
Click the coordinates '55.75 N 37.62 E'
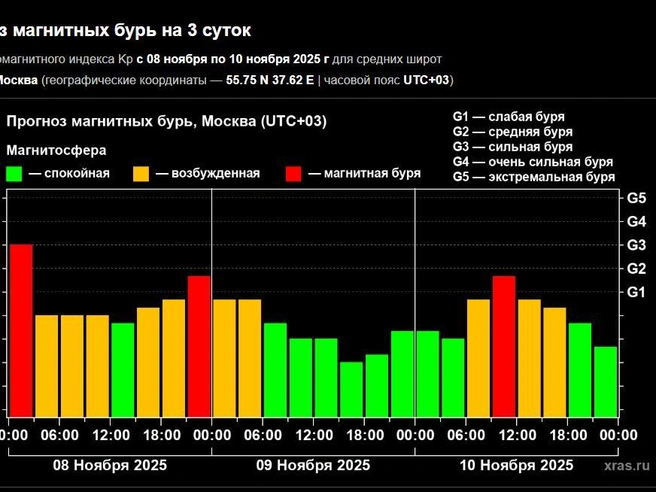[x=270, y=80]
